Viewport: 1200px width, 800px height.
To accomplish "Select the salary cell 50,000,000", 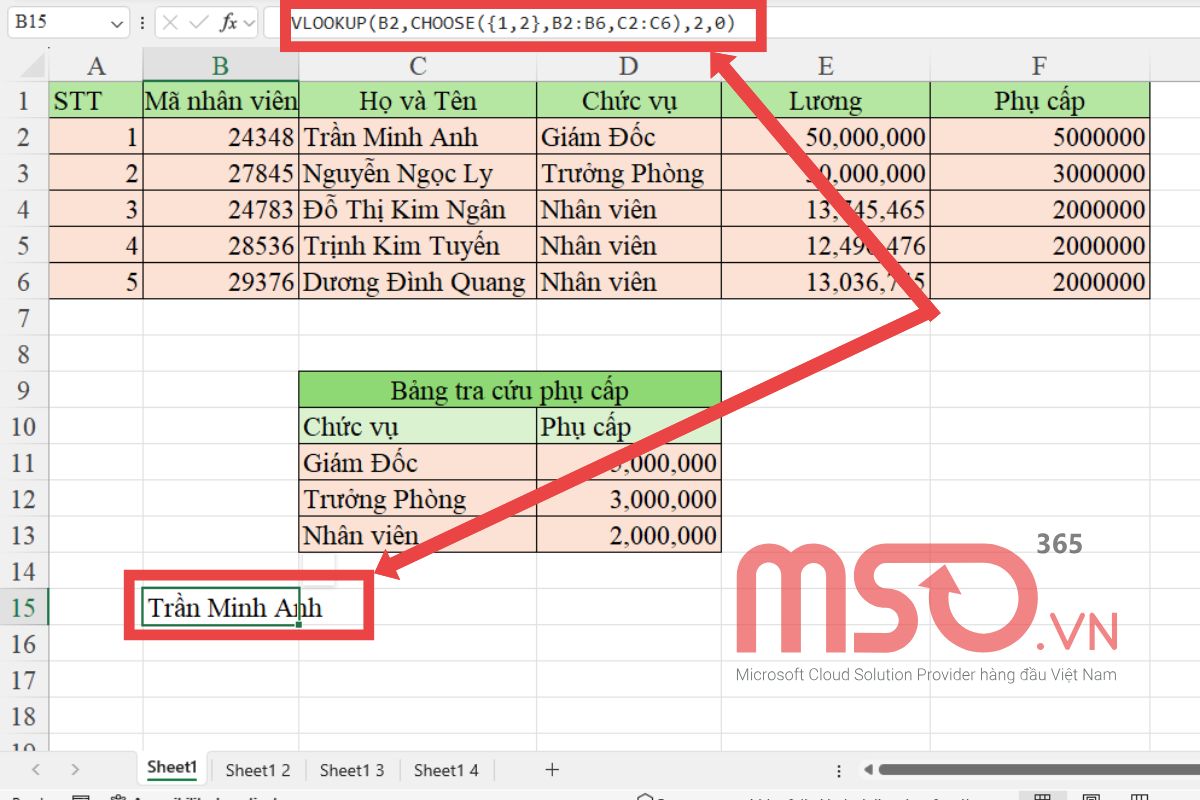I will click(826, 137).
